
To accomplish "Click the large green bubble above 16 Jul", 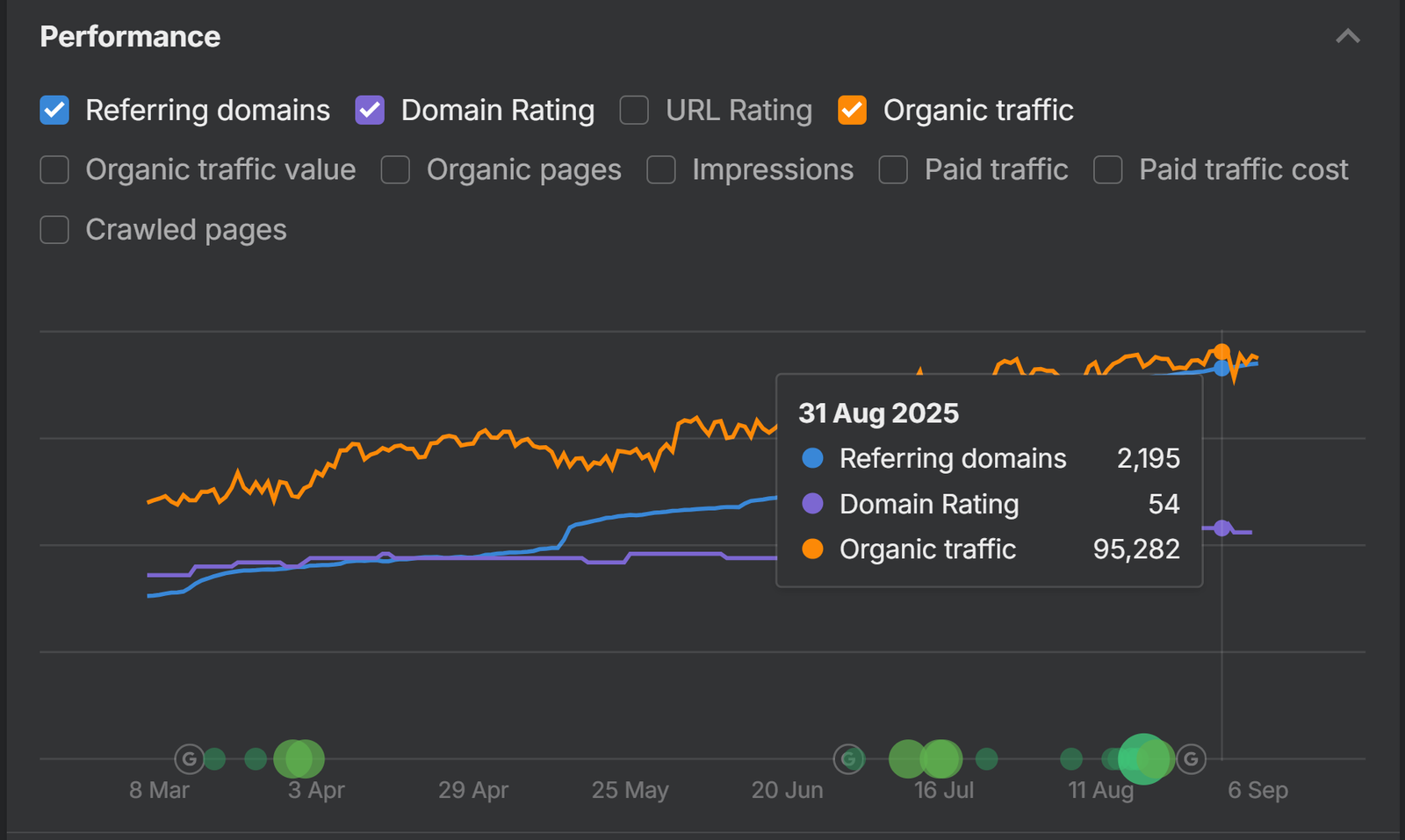I will coord(940,758).
